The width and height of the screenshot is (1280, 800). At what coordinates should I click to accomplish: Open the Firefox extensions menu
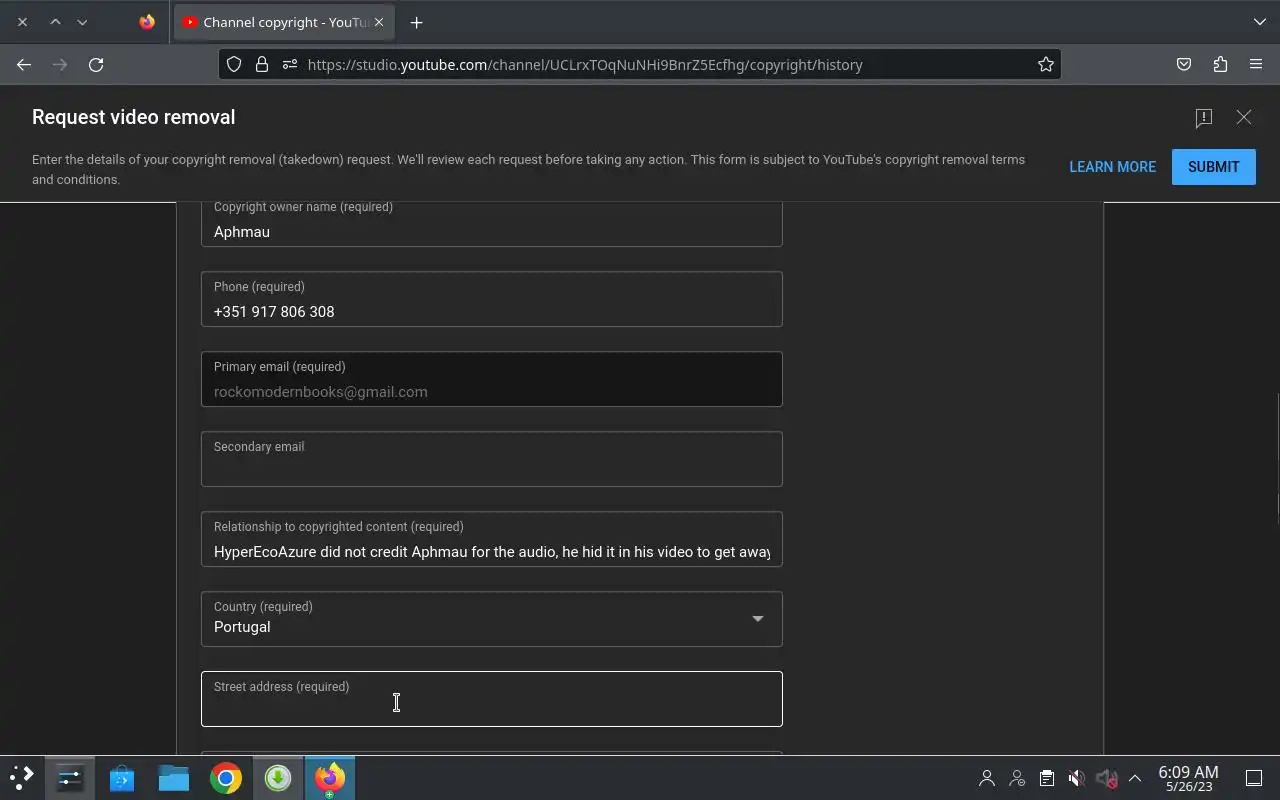tap(1220, 64)
